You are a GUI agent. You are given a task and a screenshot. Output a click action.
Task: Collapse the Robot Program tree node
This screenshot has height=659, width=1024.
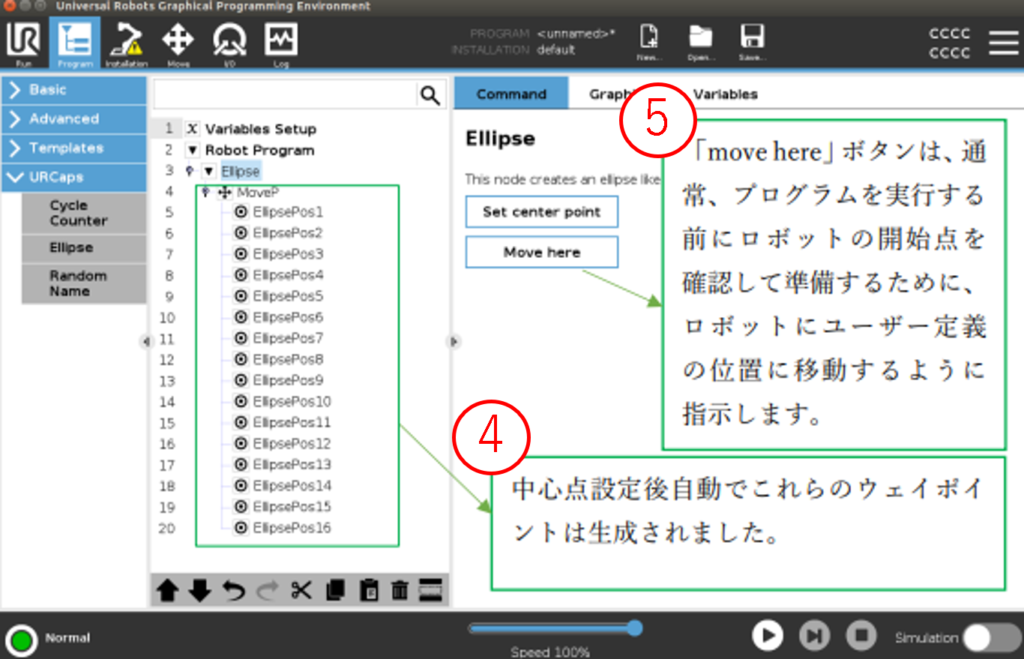point(193,150)
